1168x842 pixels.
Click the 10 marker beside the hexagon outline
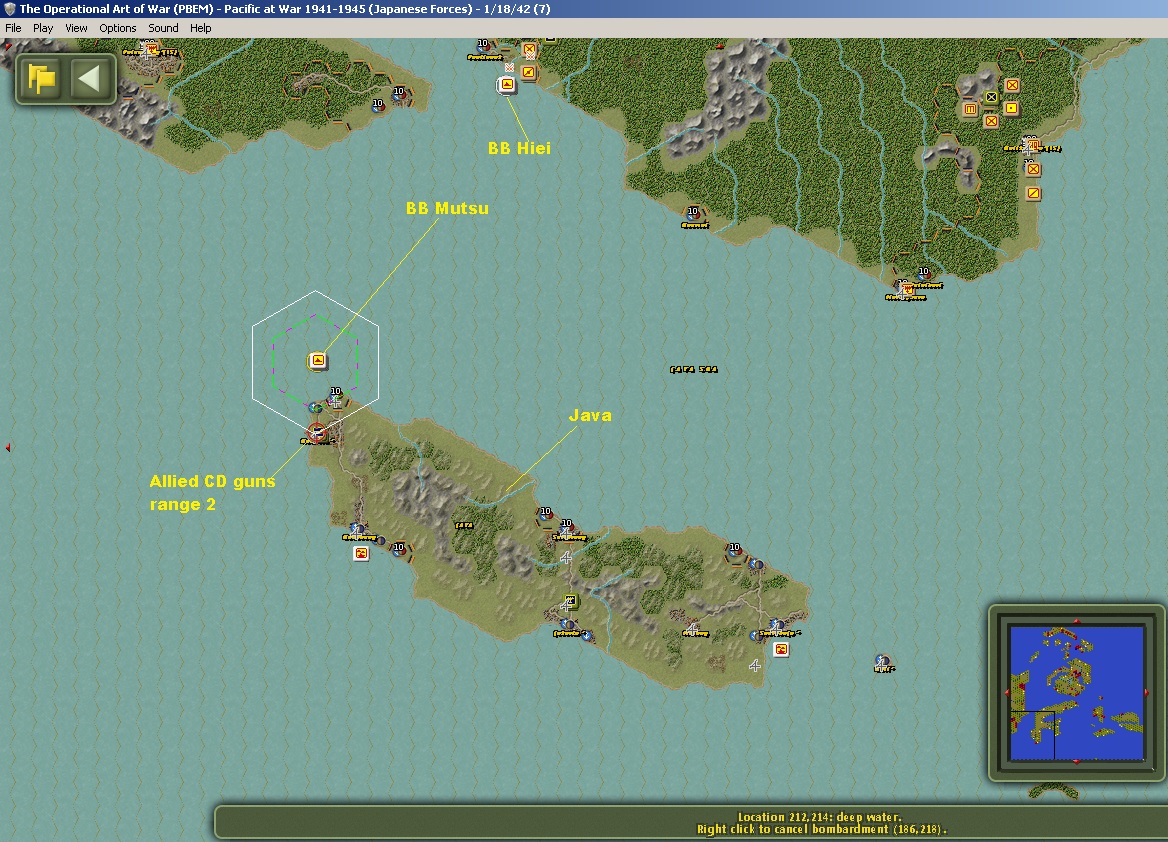click(336, 391)
